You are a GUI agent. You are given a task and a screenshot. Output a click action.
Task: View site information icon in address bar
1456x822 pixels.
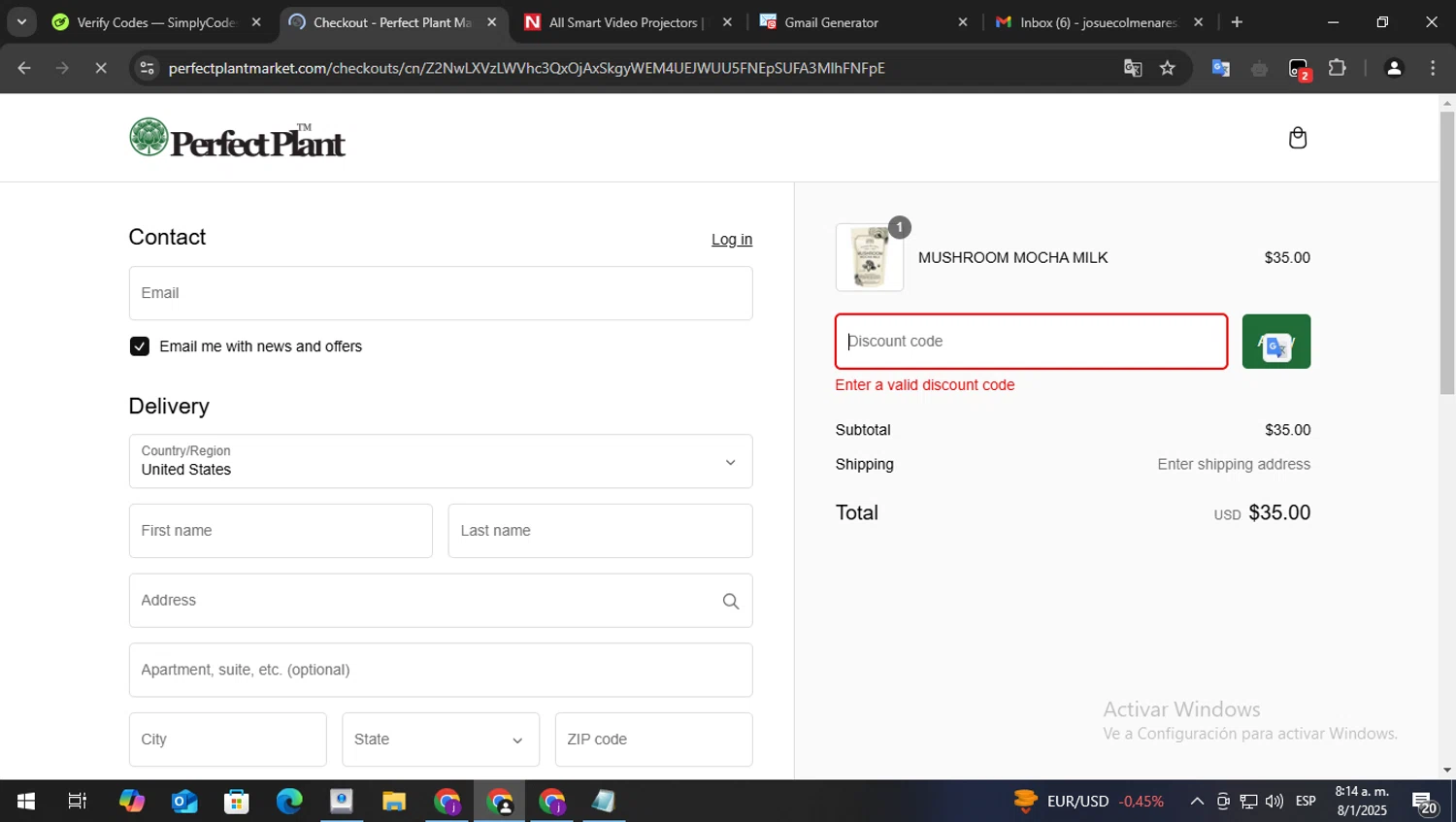coord(148,68)
